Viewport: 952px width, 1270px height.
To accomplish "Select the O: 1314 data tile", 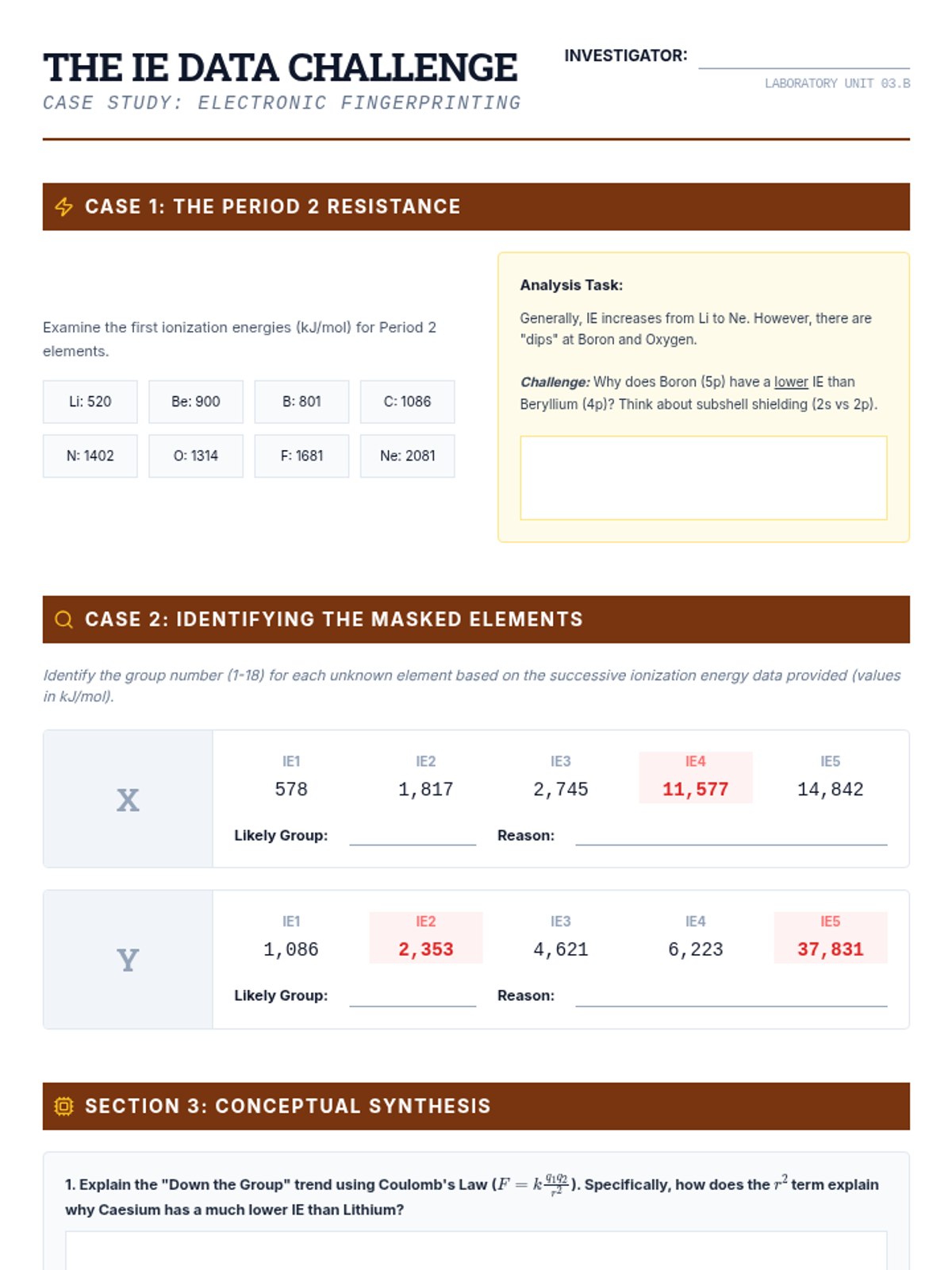I will (196, 456).
